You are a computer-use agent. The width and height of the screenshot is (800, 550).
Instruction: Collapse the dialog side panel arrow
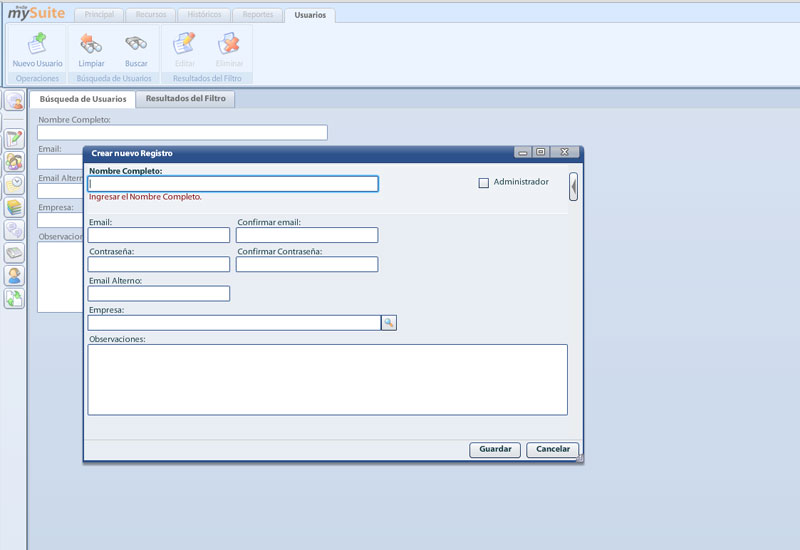tap(573, 186)
